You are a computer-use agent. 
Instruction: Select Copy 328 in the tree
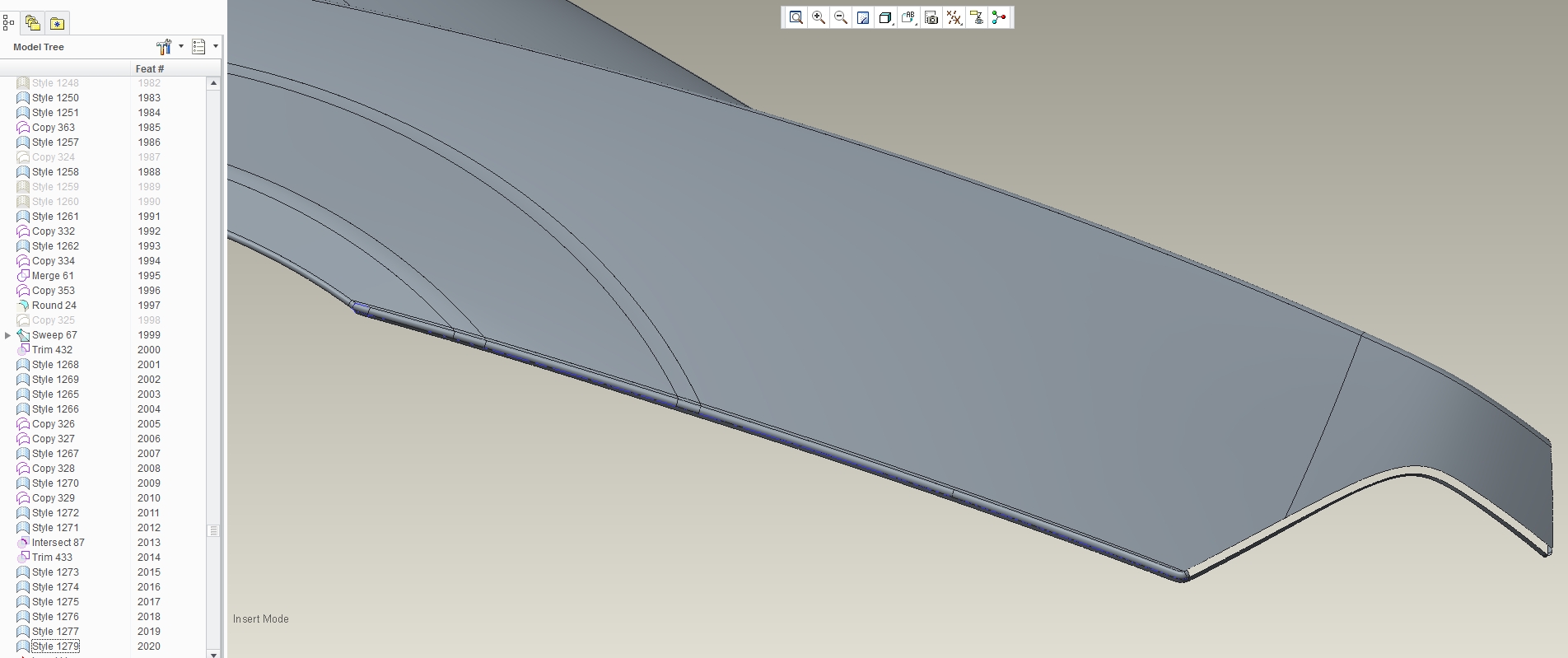coord(54,469)
